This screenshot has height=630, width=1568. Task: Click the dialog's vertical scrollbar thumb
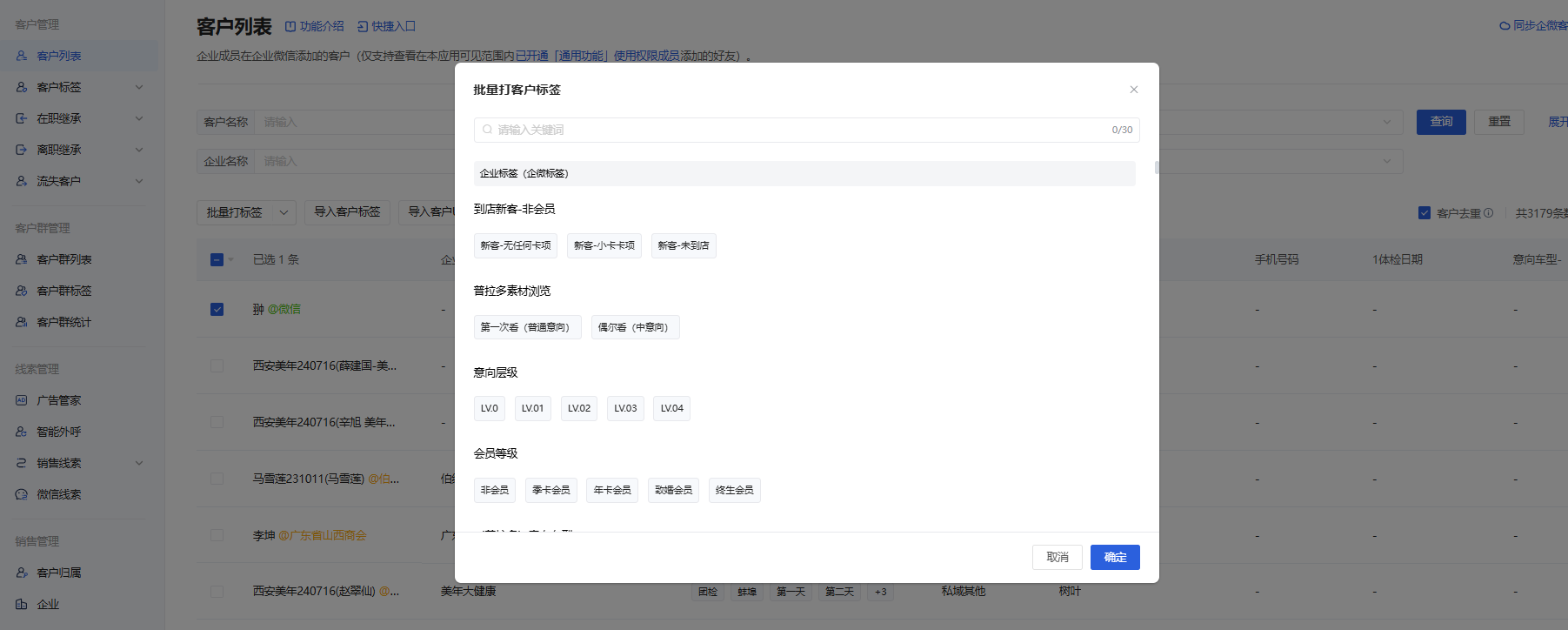1157,167
